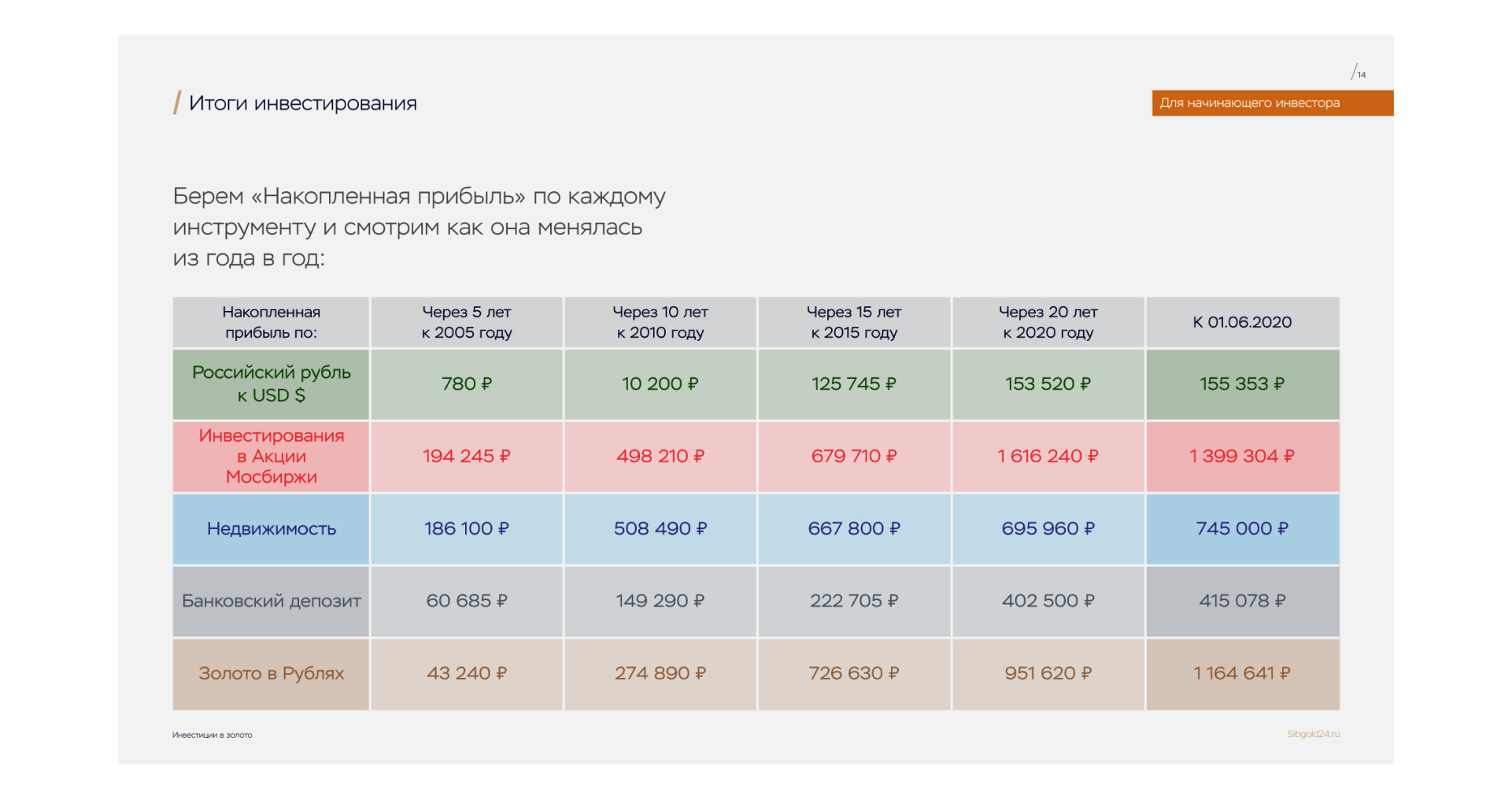
Task: Click the blue 'Недвижимость' row label
Action: (272, 528)
